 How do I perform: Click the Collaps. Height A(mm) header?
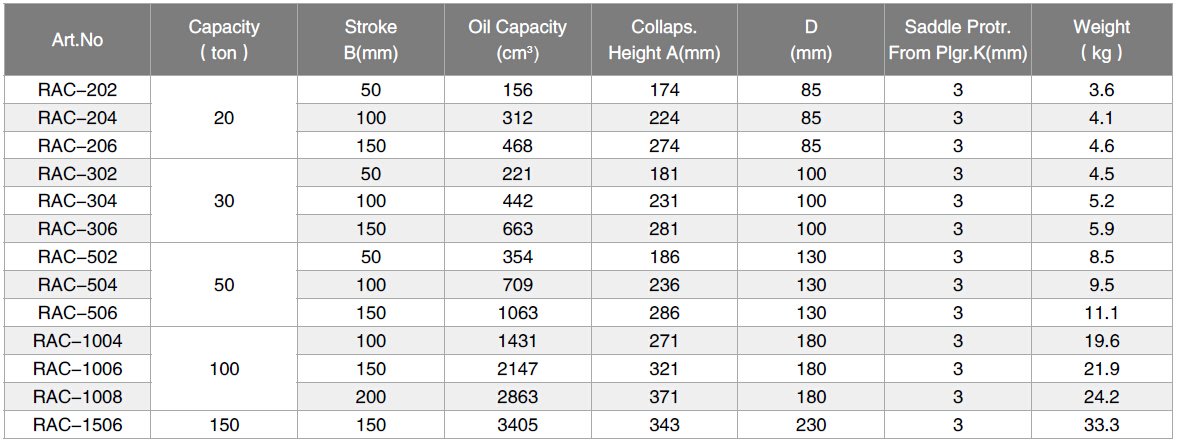(664, 40)
